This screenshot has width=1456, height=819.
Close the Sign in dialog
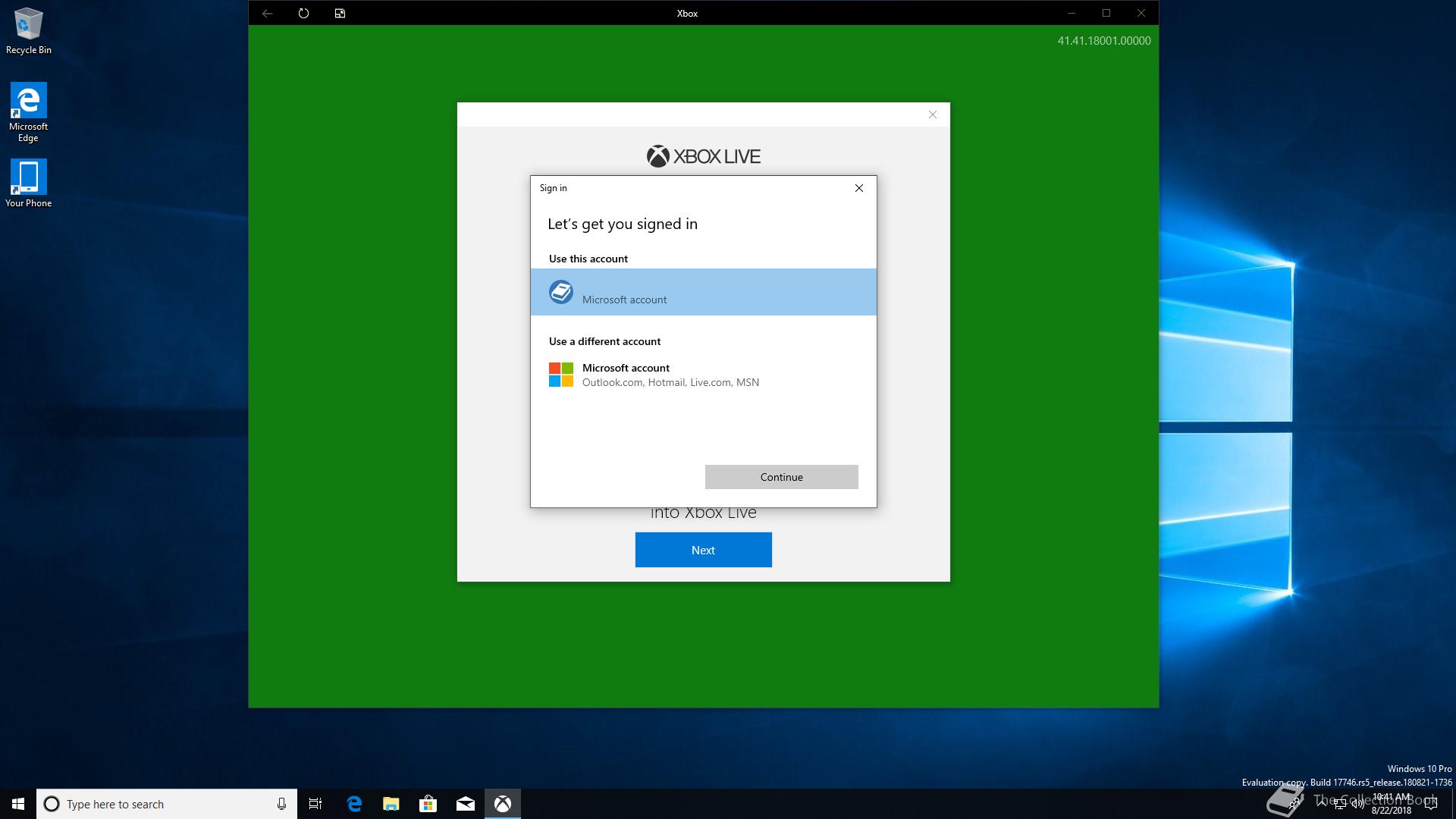[859, 188]
